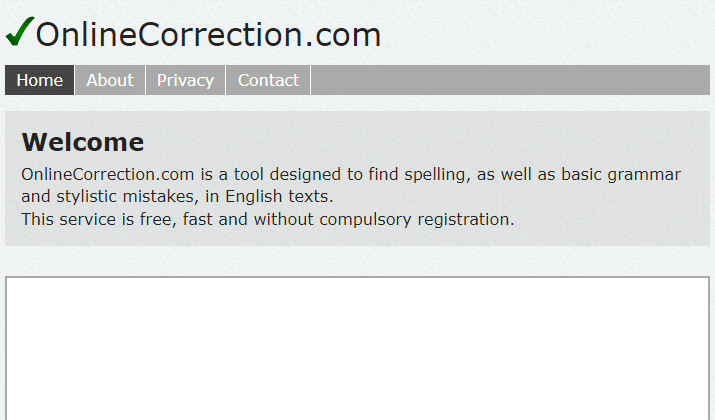
Task: Click the word 'spelling' in the description
Action: pyautogui.click(x=435, y=175)
